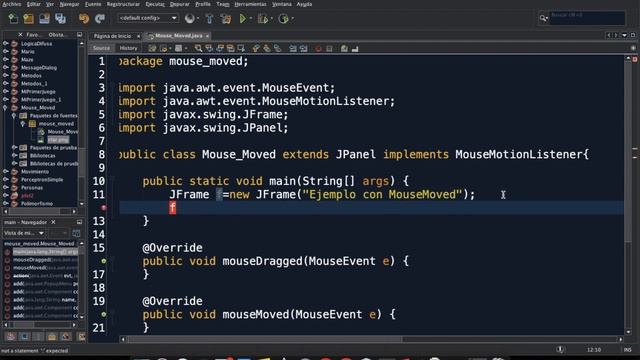The image size is (640, 360).
Task: Open the default config dropdown
Action: [148, 18]
